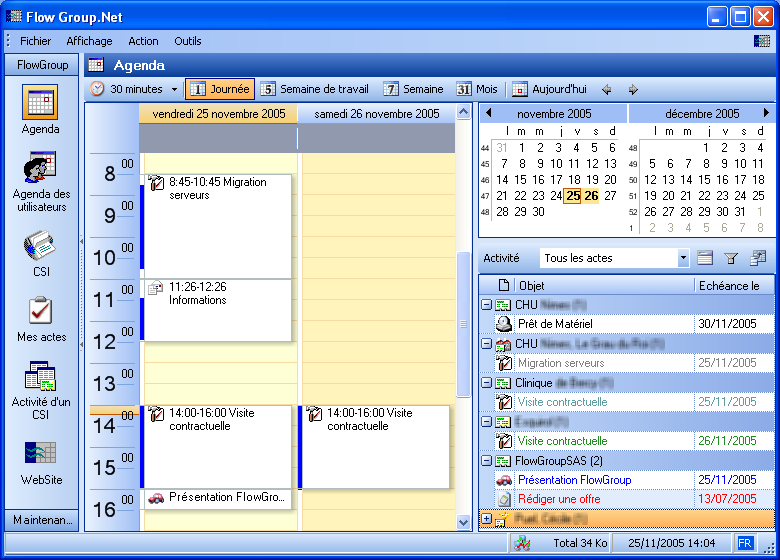This screenshot has width=780, height=560.
Task: Click the agenda vertical scrollbar down arrow
Action: pos(463,521)
